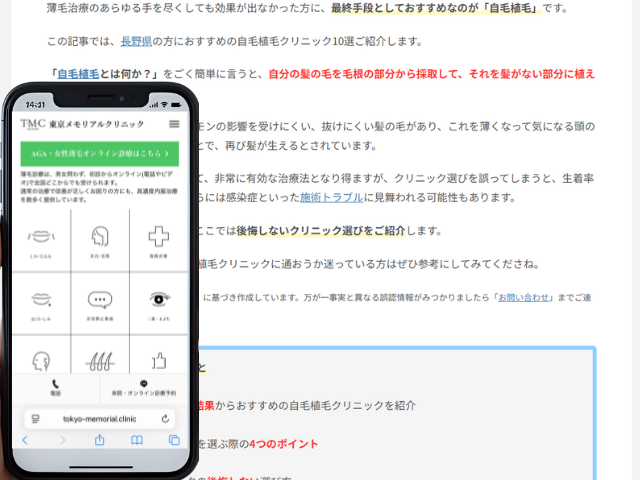Viewport: 640px width, 480px height.
Task: Tap the Safari share icon
Action: coord(99,440)
